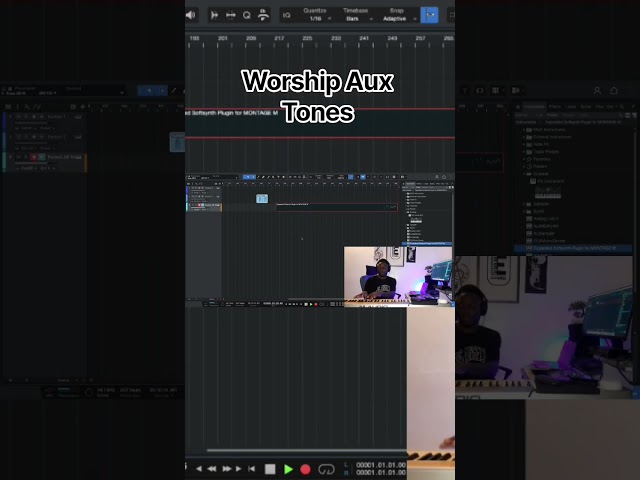Click the blue arrow tool in the small toolbar
This screenshot has height=480, width=640.
point(247,177)
